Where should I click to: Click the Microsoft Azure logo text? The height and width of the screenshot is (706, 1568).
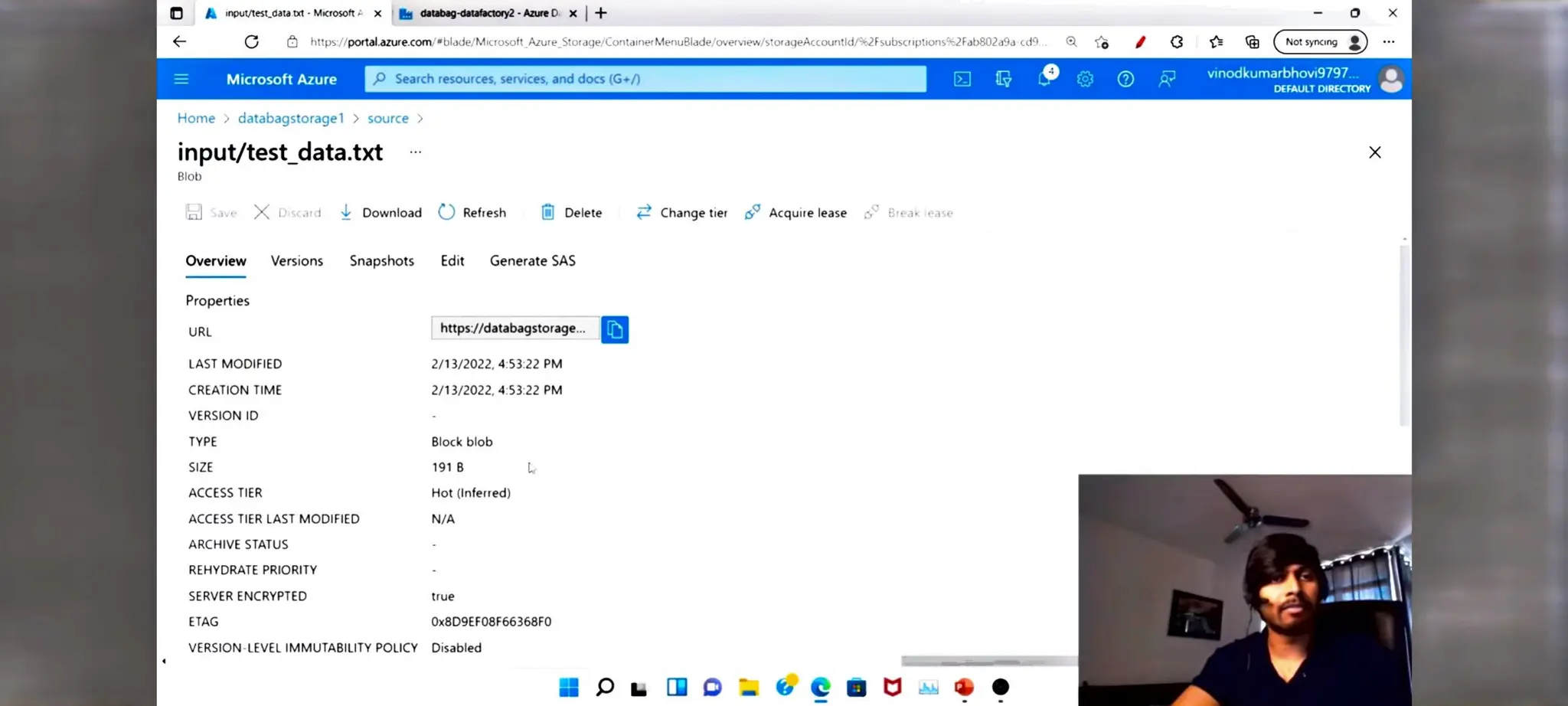(282, 79)
